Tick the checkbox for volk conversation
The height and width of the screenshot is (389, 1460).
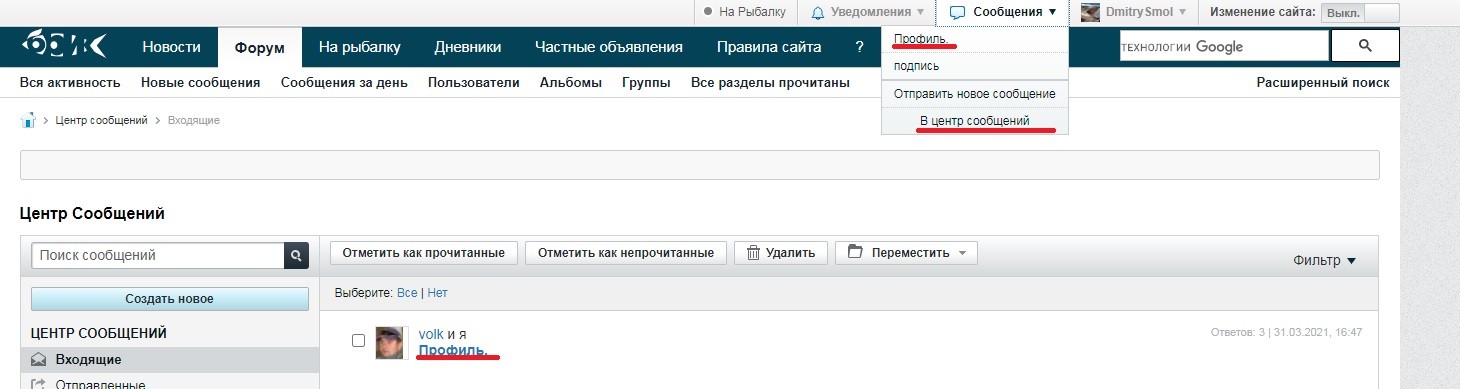(x=358, y=341)
